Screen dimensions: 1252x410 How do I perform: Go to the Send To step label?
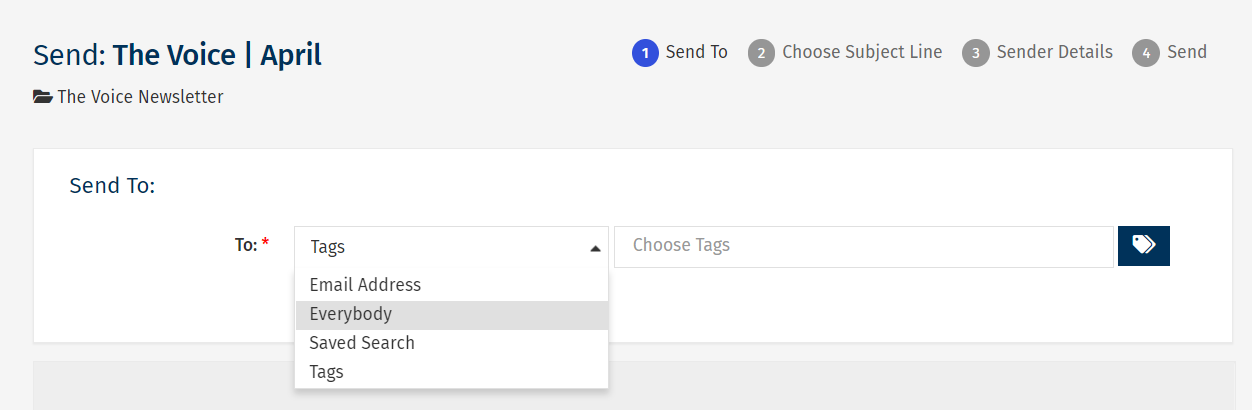click(696, 52)
